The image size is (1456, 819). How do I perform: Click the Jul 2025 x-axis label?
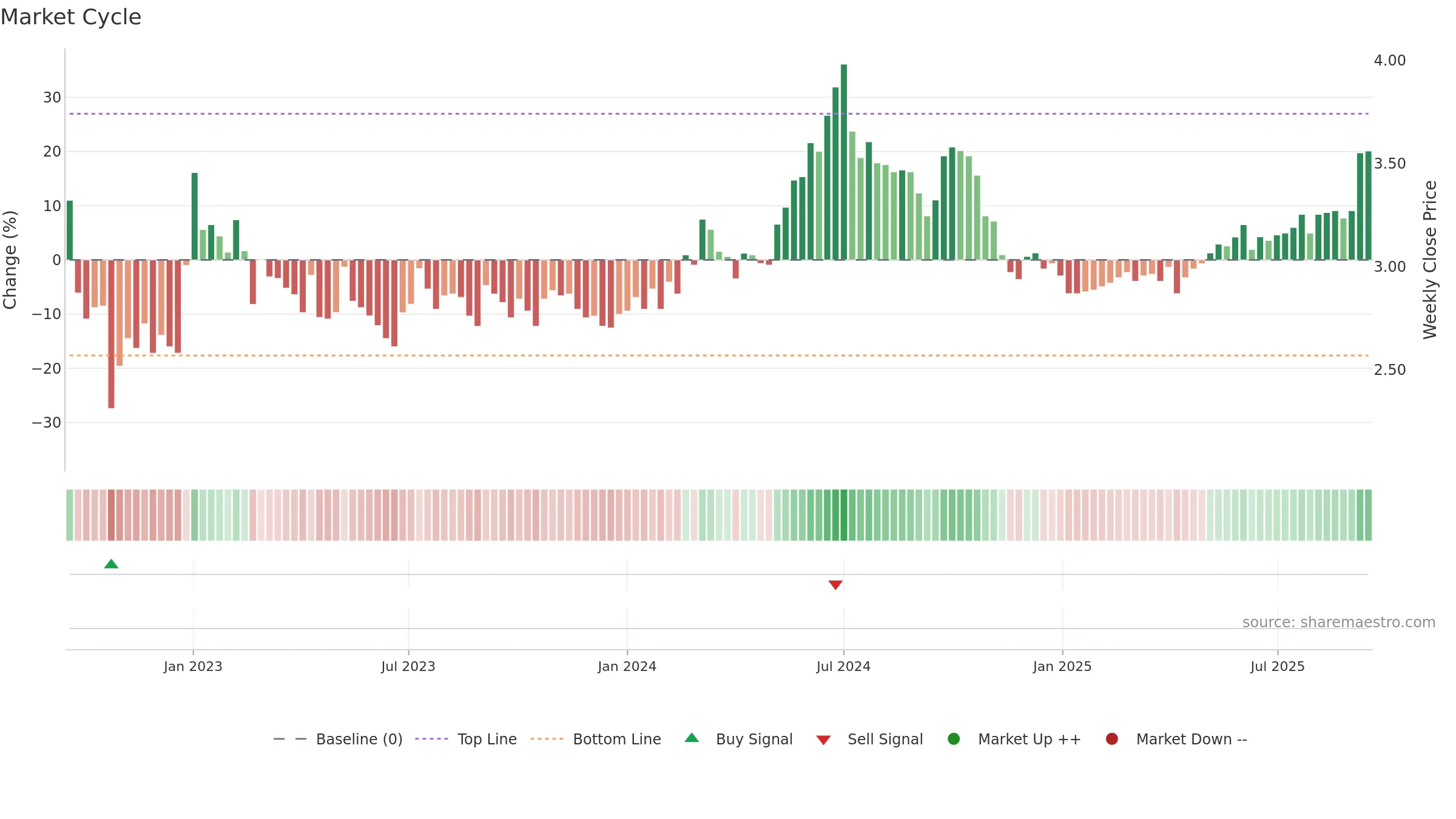[1278, 666]
